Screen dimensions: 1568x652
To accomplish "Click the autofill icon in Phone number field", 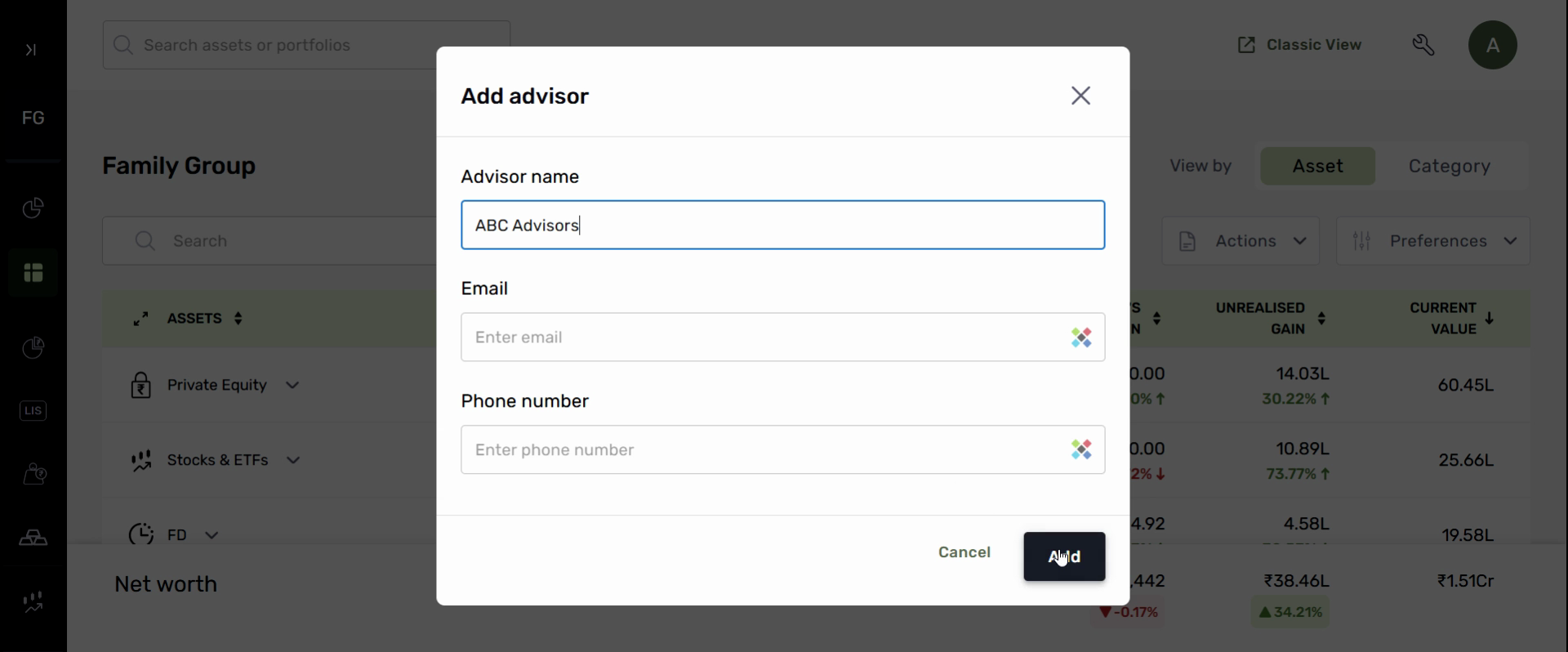I will point(1081,450).
